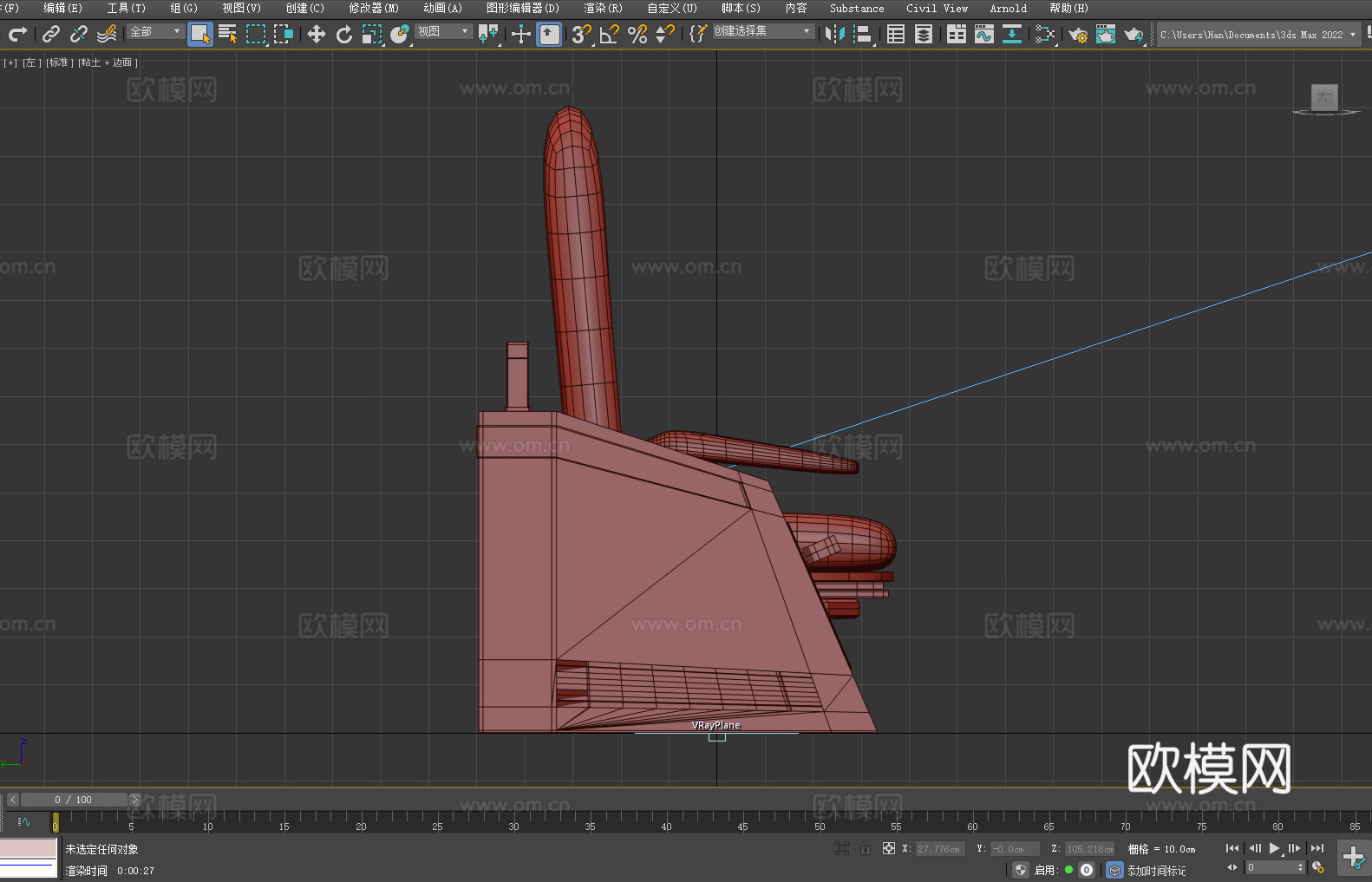Toggle Angle Snap

point(610,34)
